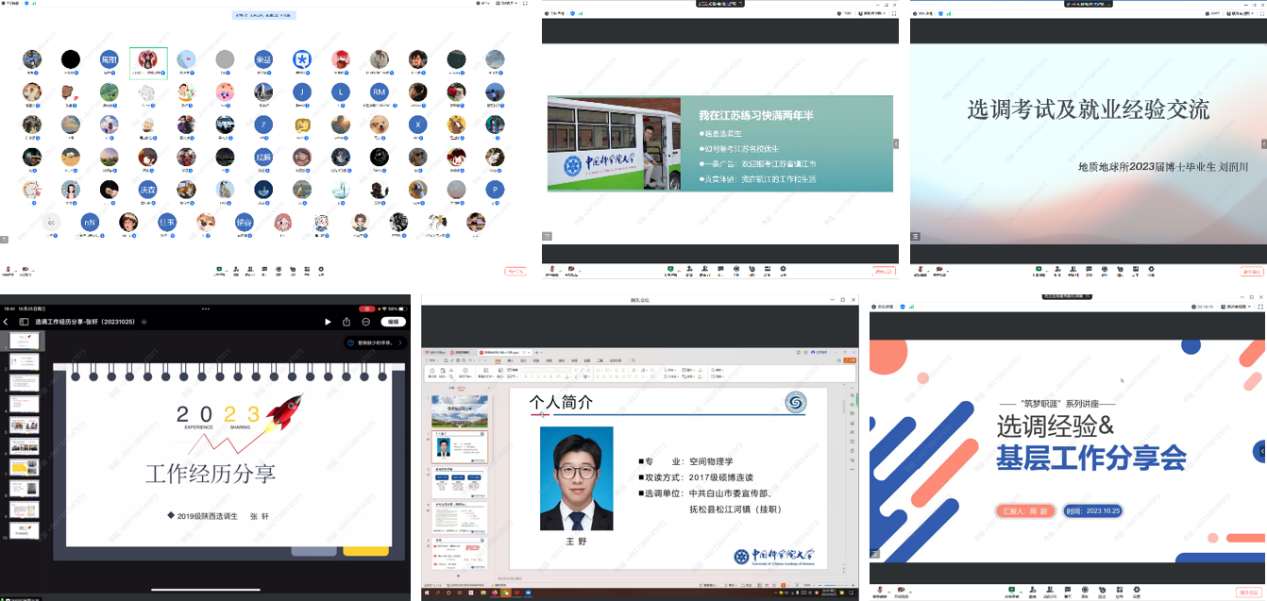Toggle the microphone in the participant grid window
This screenshot has width=1267, height=601.
[7, 270]
